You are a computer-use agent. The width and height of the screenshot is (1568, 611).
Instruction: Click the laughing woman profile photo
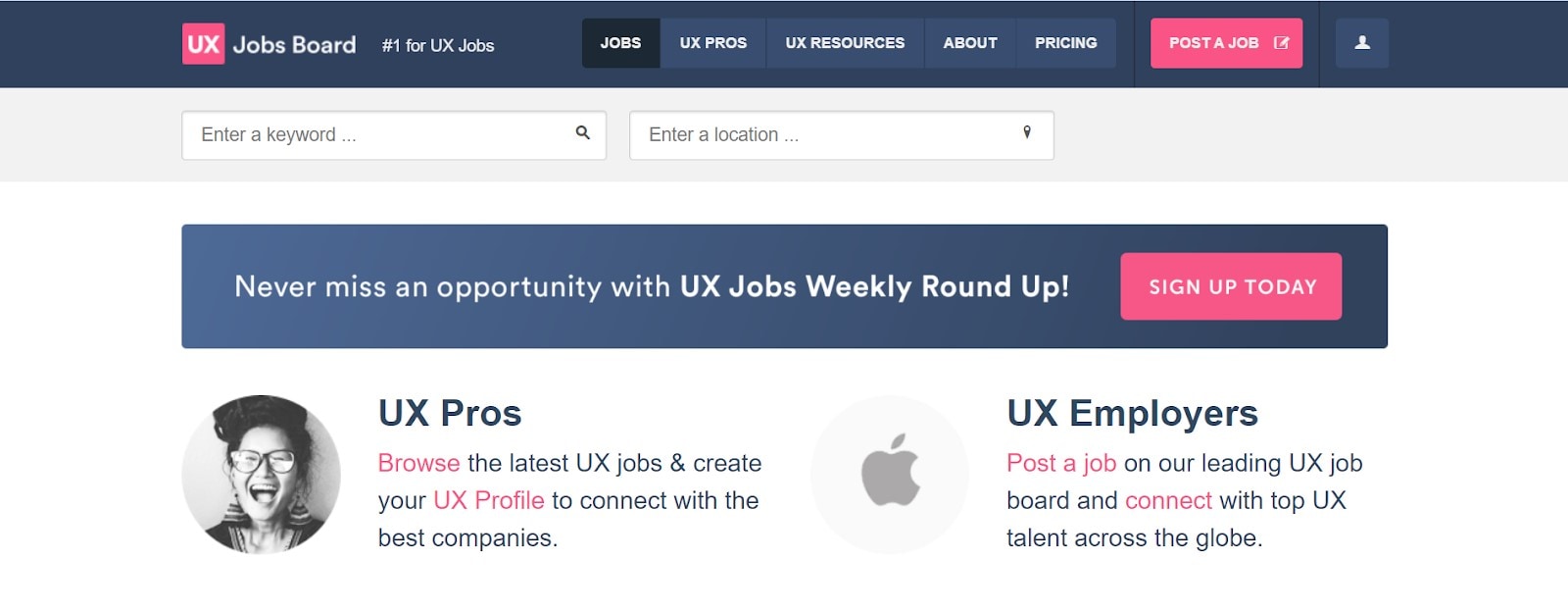point(262,474)
